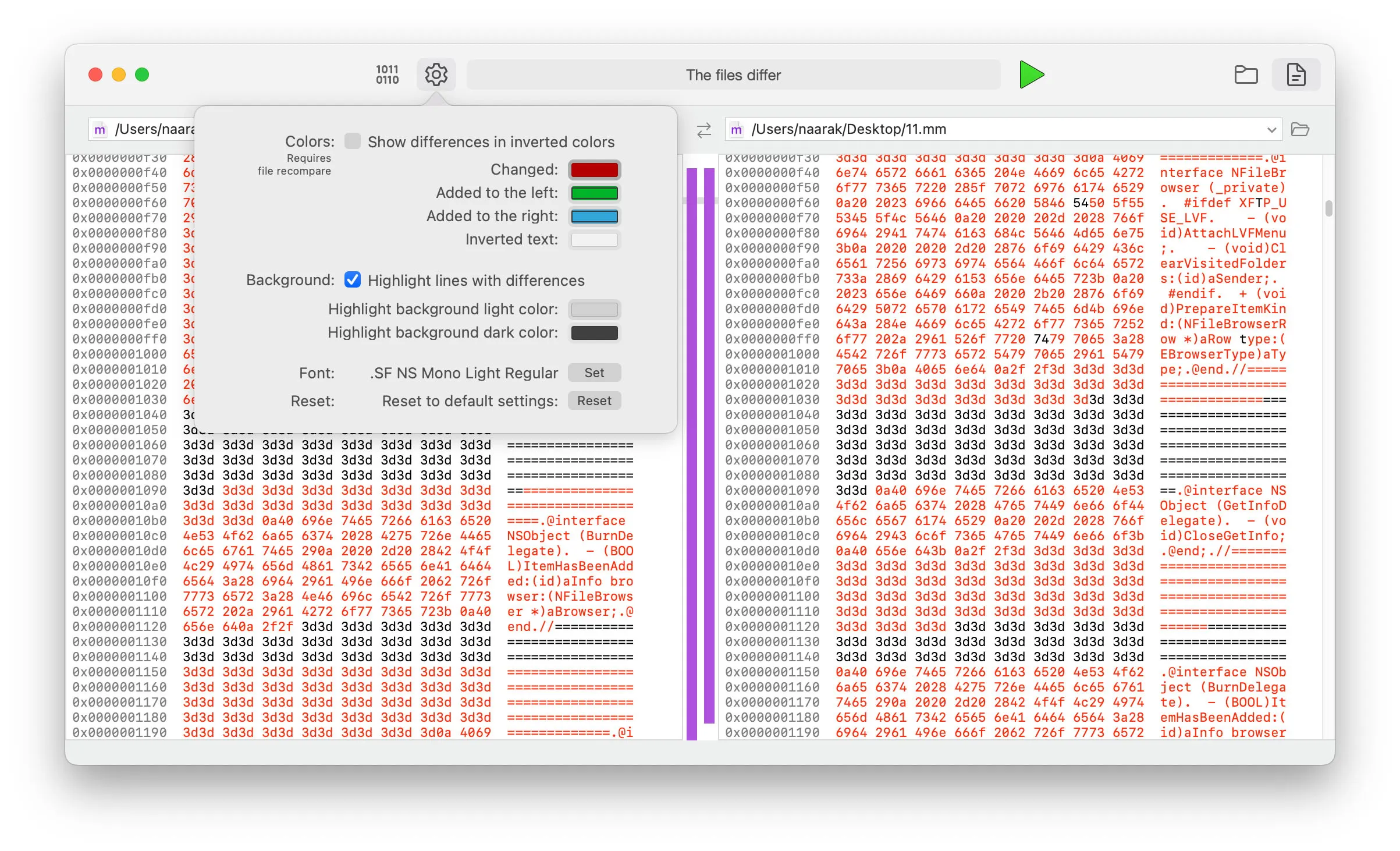Click 'The files differ' status field
The height and width of the screenshot is (851, 1400).
[733, 75]
